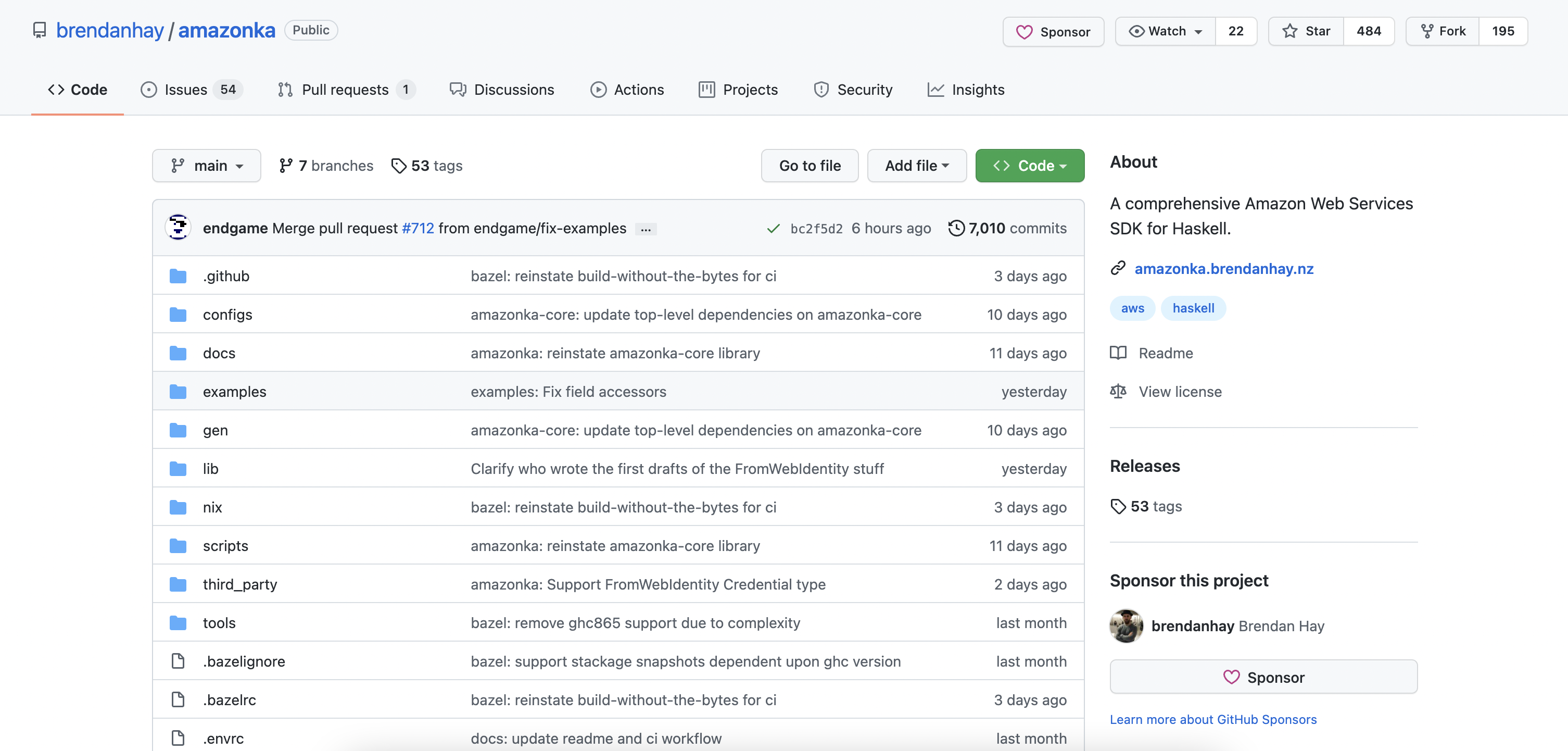Viewport: 1568px width, 751px height.
Task: Open the main branch selector dropdown
Action: [x=206, y=166]
